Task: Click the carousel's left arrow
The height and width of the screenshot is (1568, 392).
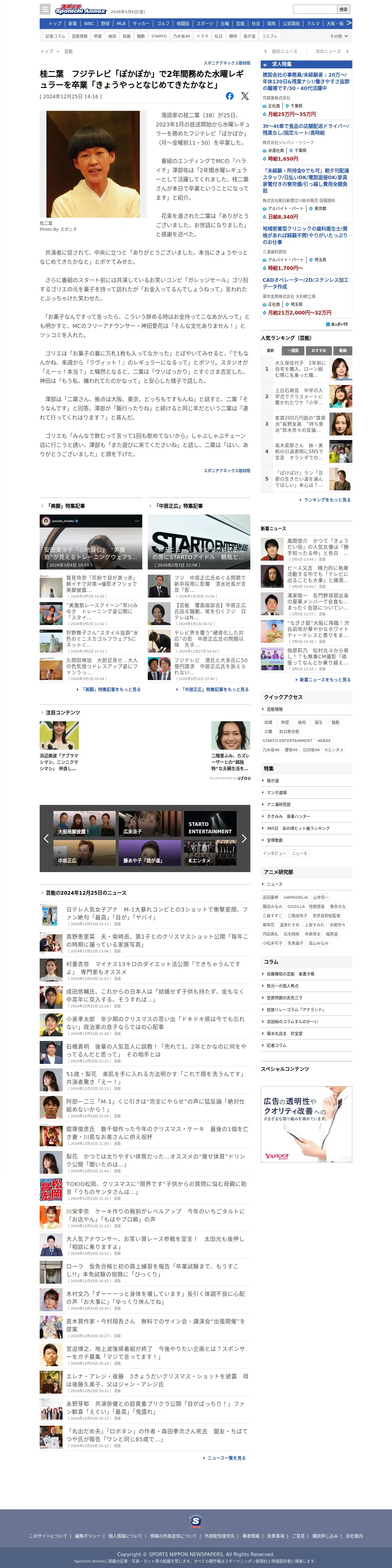Action: [x=46, y=838]
